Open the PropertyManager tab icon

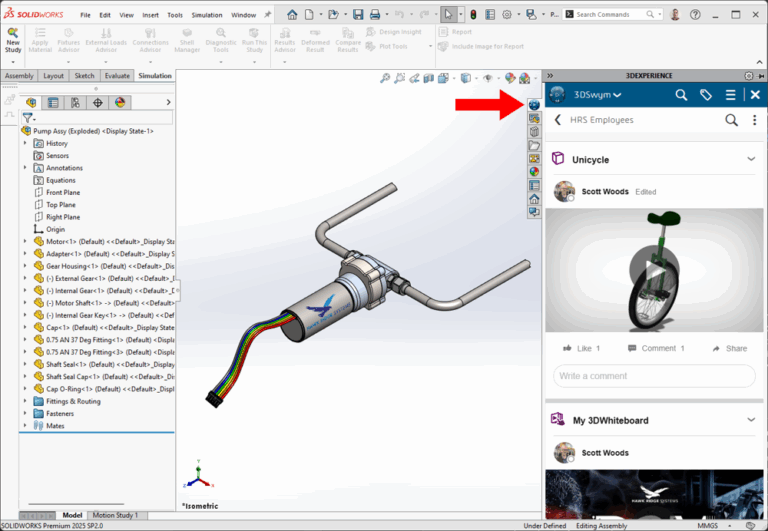[x=53, y=102]
